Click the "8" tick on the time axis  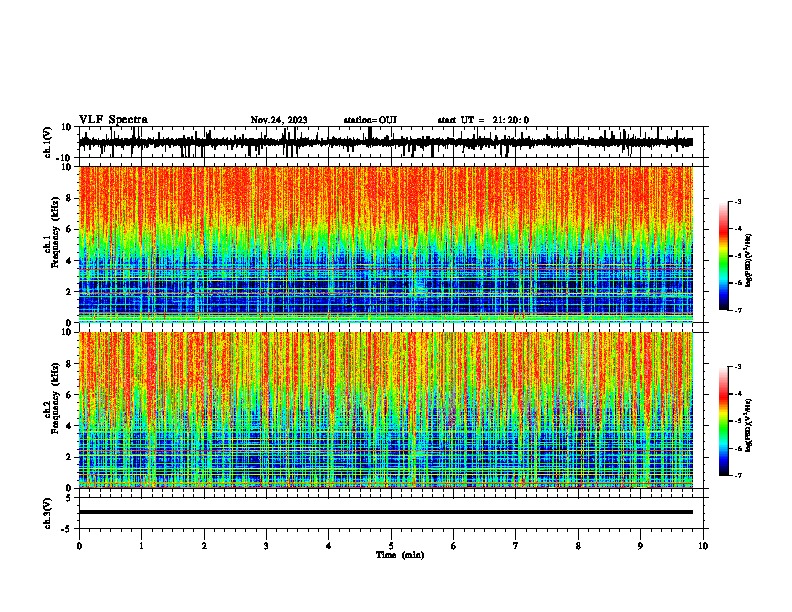[x=578, y=546]
